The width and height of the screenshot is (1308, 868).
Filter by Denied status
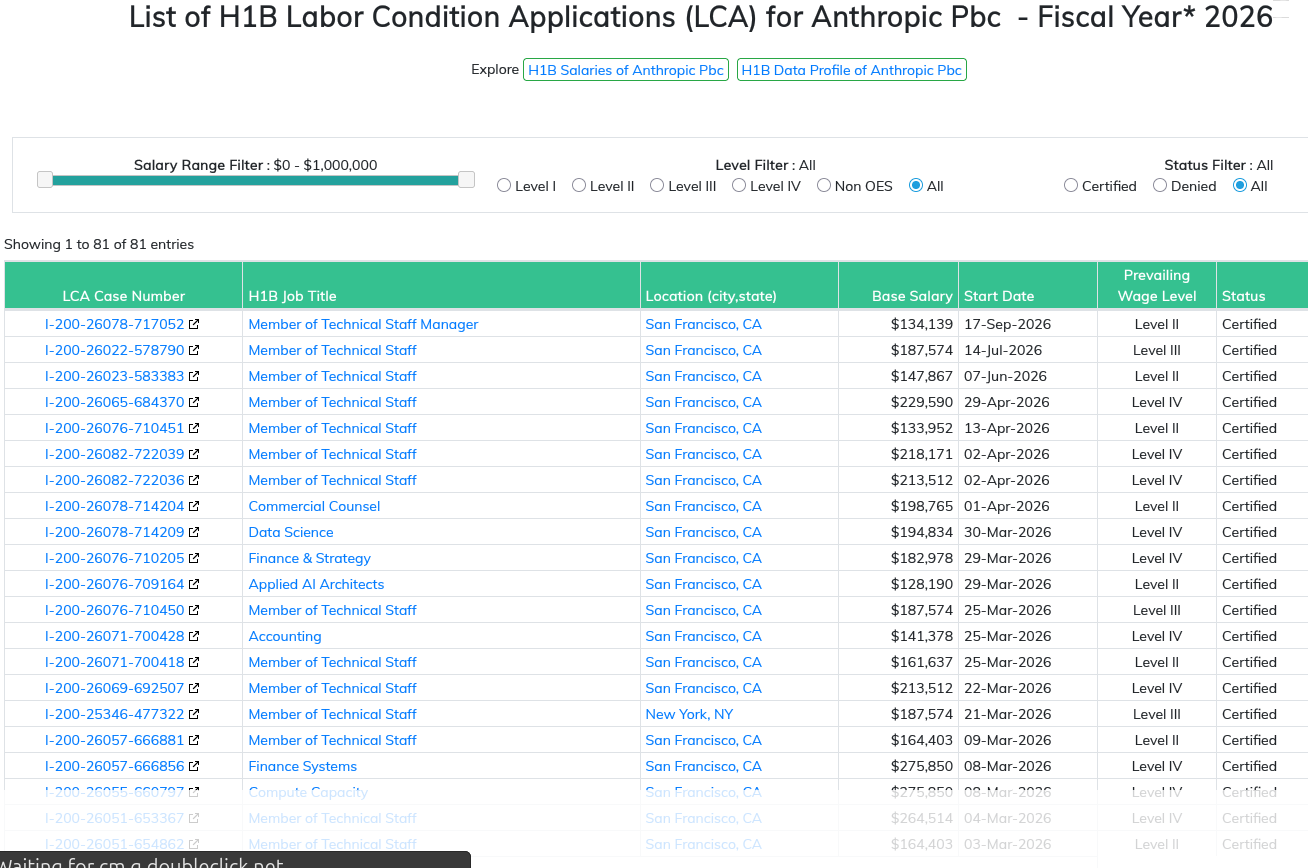point(1160,185)
